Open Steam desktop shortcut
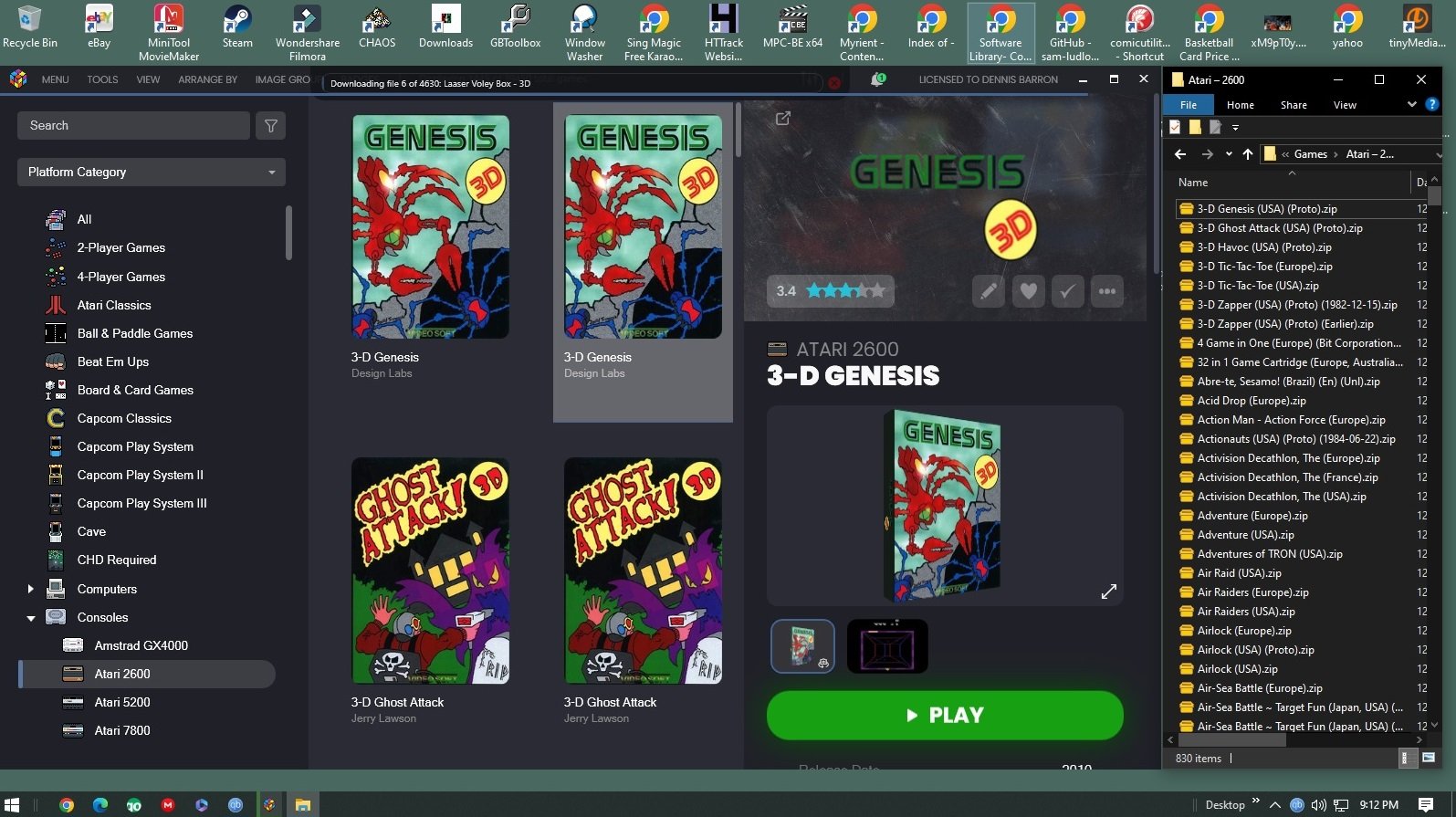Screen dimensions: 1456x817 coord(237,26)
